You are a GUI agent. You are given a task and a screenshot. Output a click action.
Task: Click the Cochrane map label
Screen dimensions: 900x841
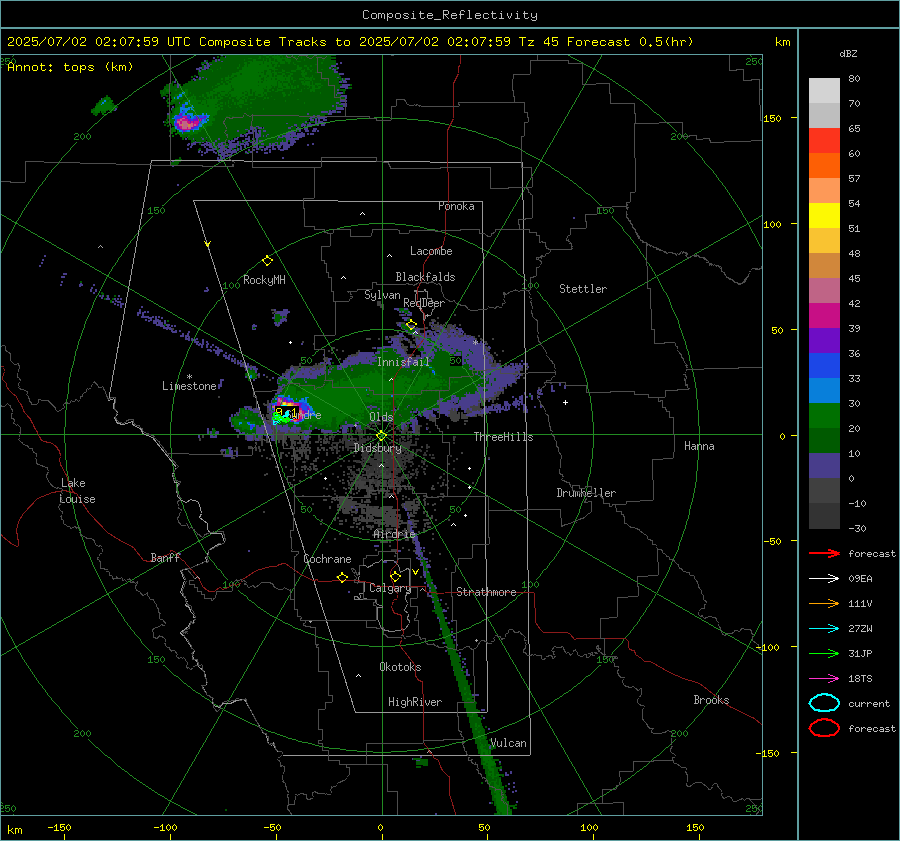pyautogui.click(x=327, y=559)
